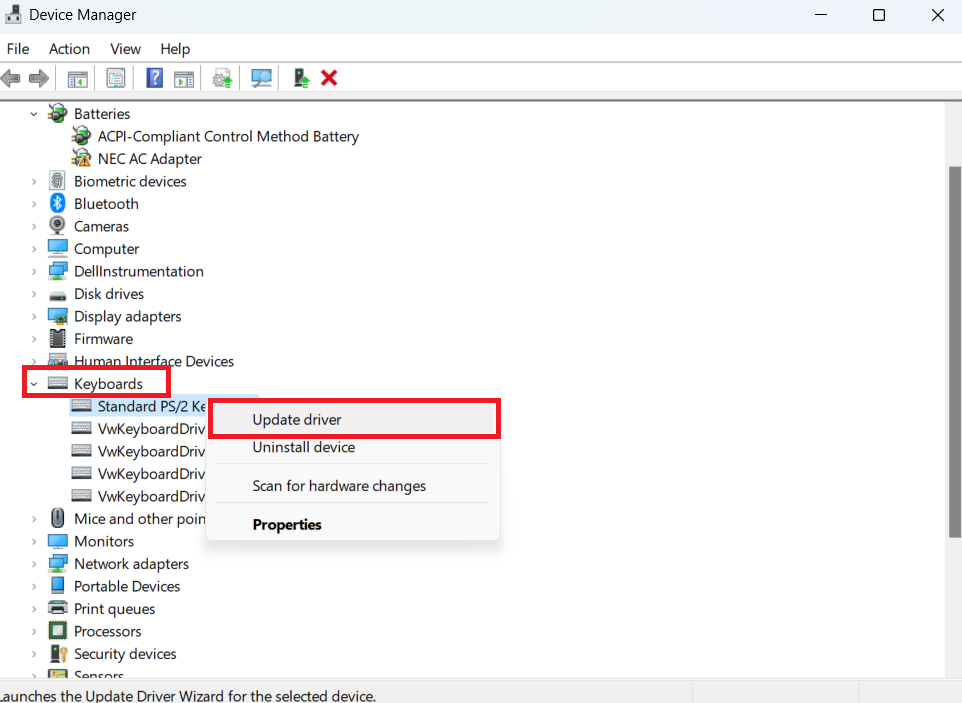Select the Keyboards category label
962x703 pixels.
[108, 384]
